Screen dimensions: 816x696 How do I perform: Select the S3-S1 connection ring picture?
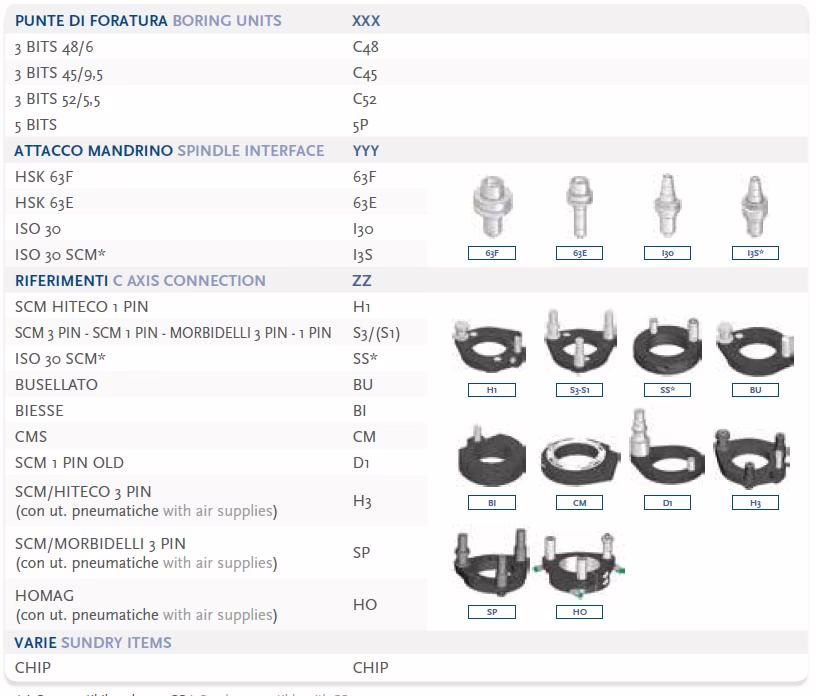pos(580,343)
